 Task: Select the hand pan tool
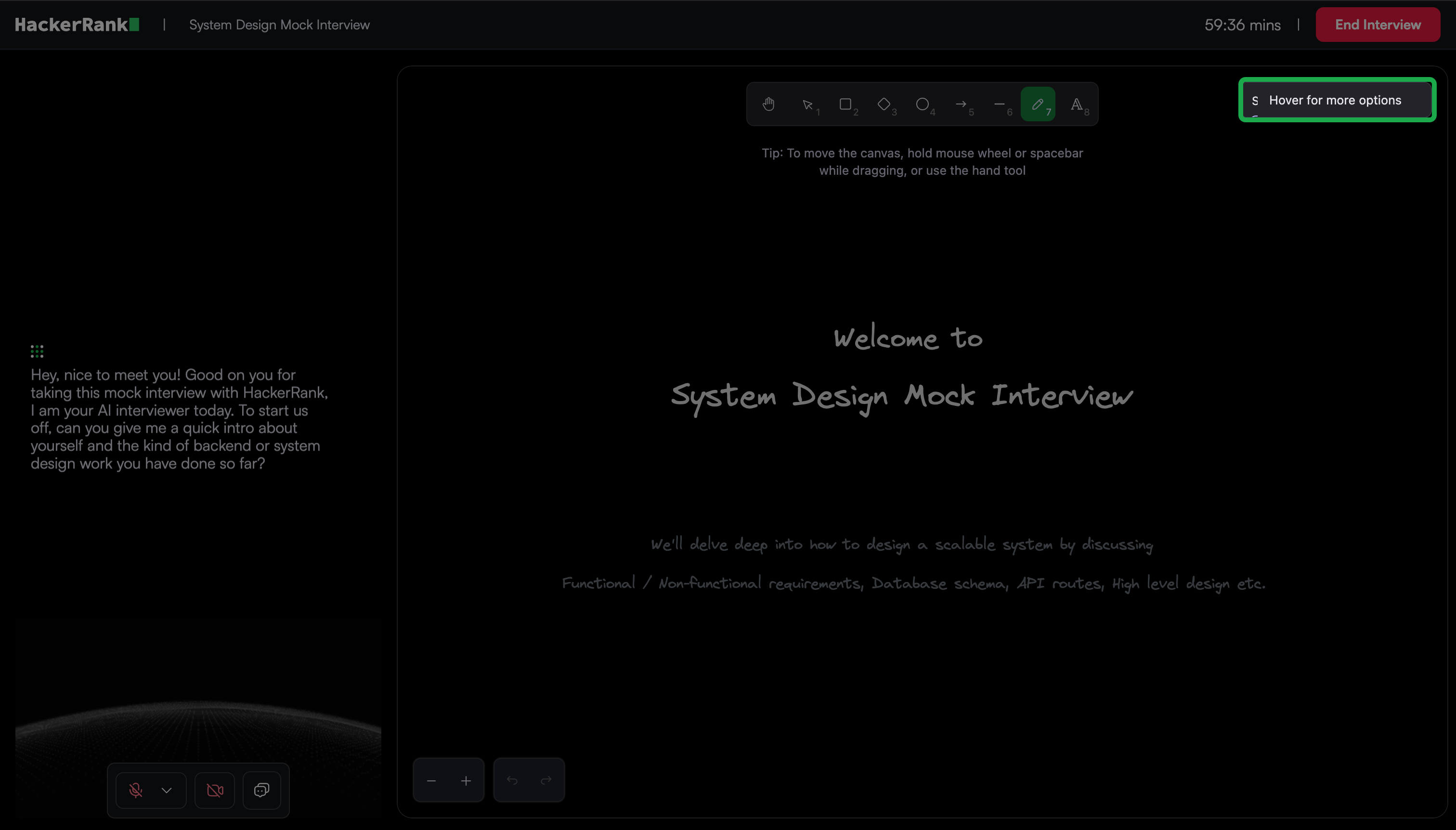768,104
